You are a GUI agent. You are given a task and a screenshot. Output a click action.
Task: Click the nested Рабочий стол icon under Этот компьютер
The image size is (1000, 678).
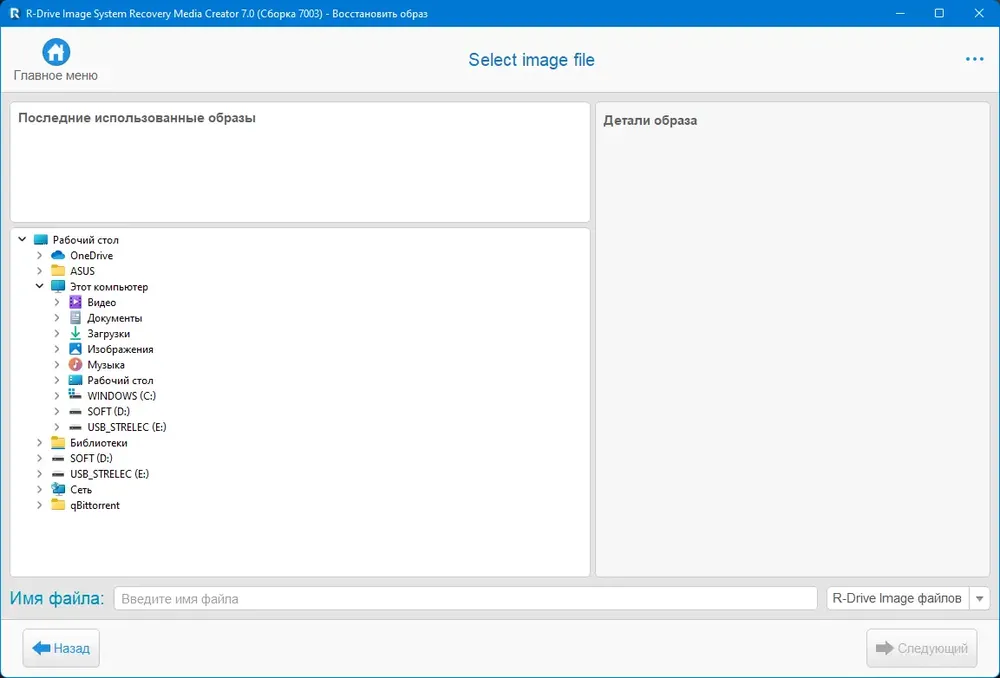coord(75,380)
